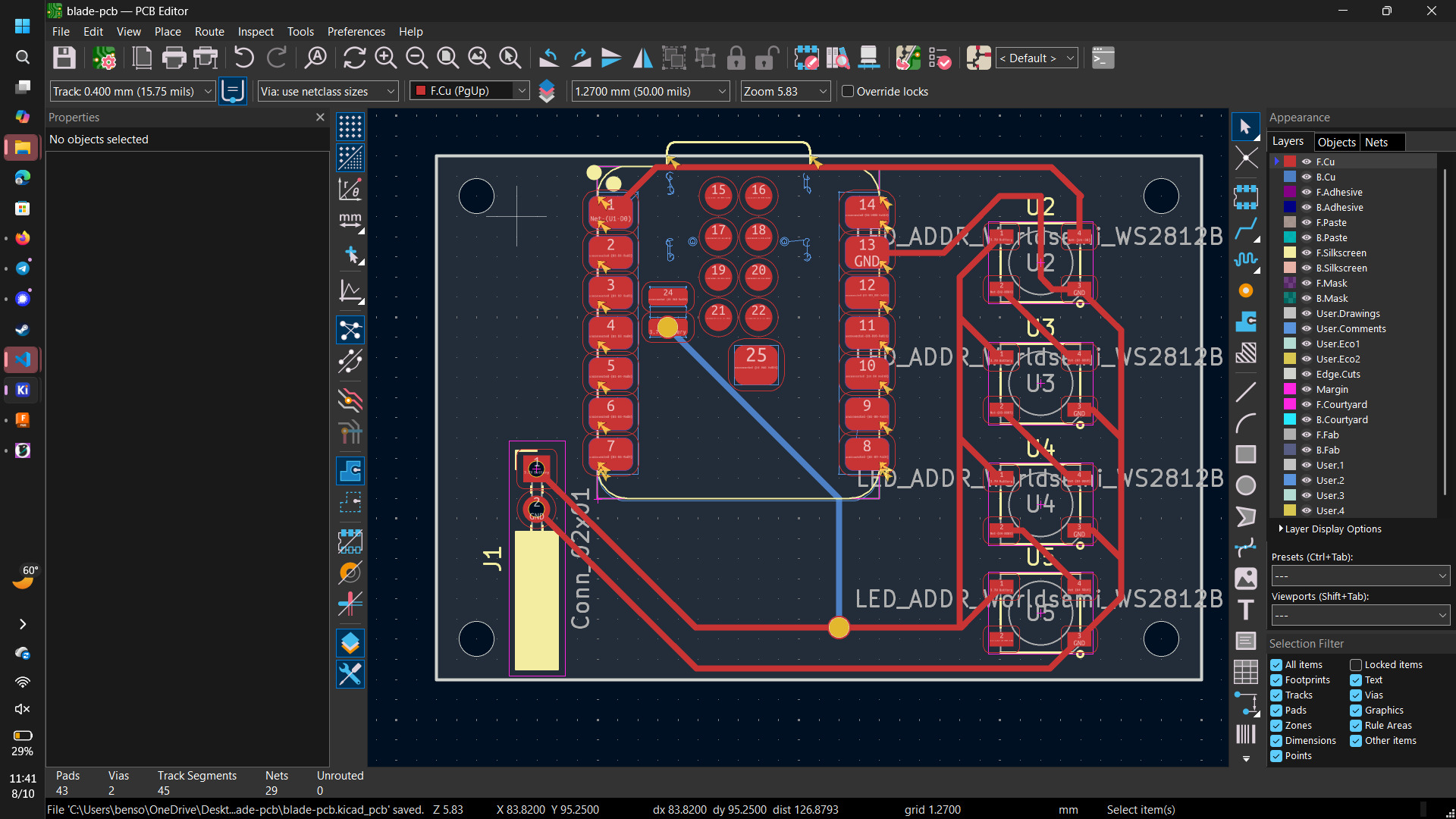Uncheck Tracks in the Selection Filter
Viewport: 1456px width, 819px height.
1276,695
